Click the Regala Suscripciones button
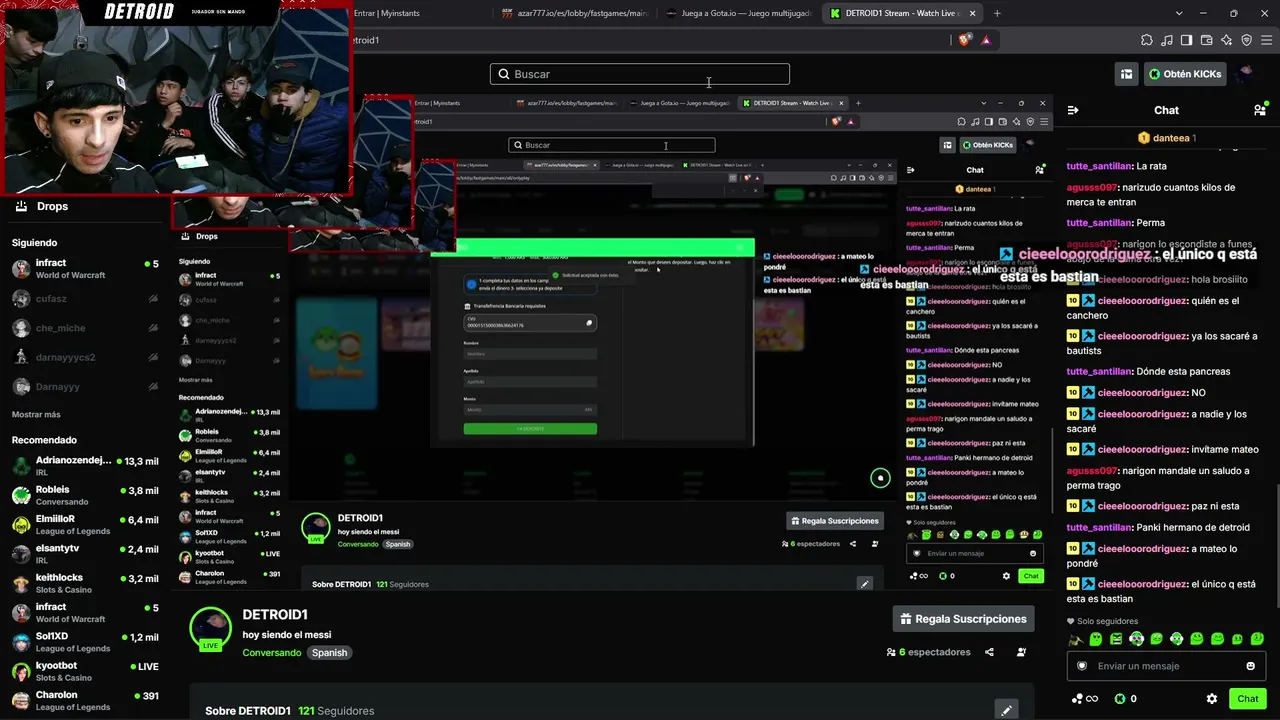The width and height of the screenshot is (1280, 720). [x=964, y=619]
